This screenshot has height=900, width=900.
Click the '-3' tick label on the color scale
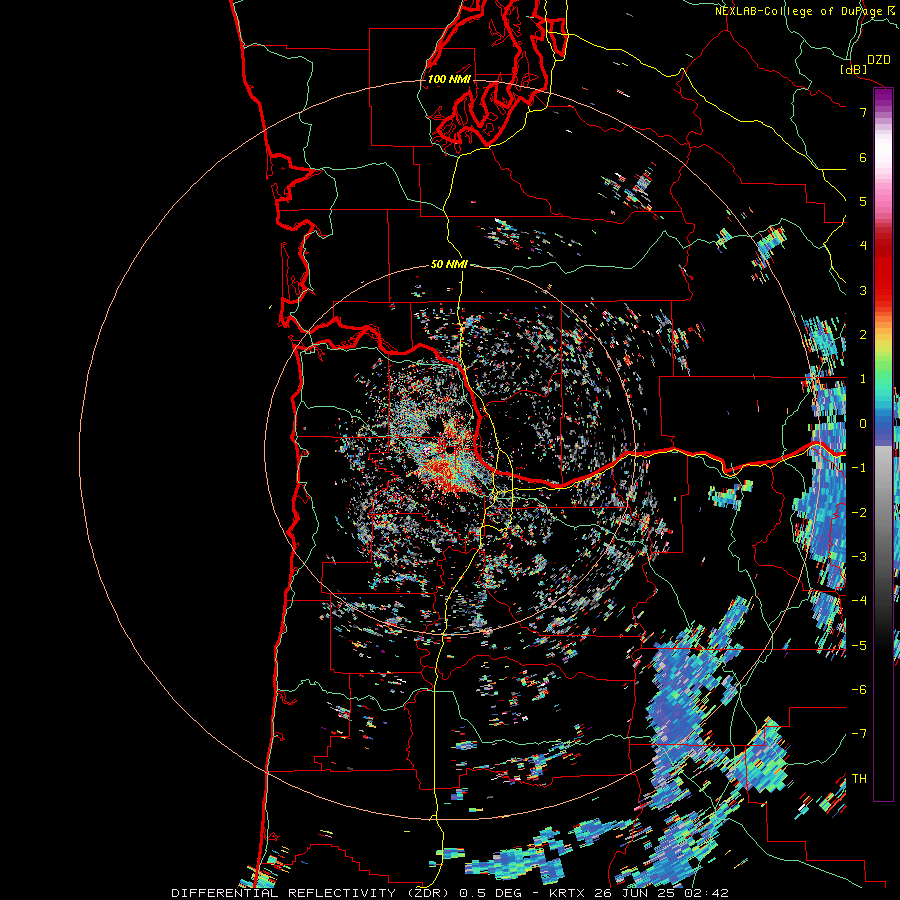(859, 556)
